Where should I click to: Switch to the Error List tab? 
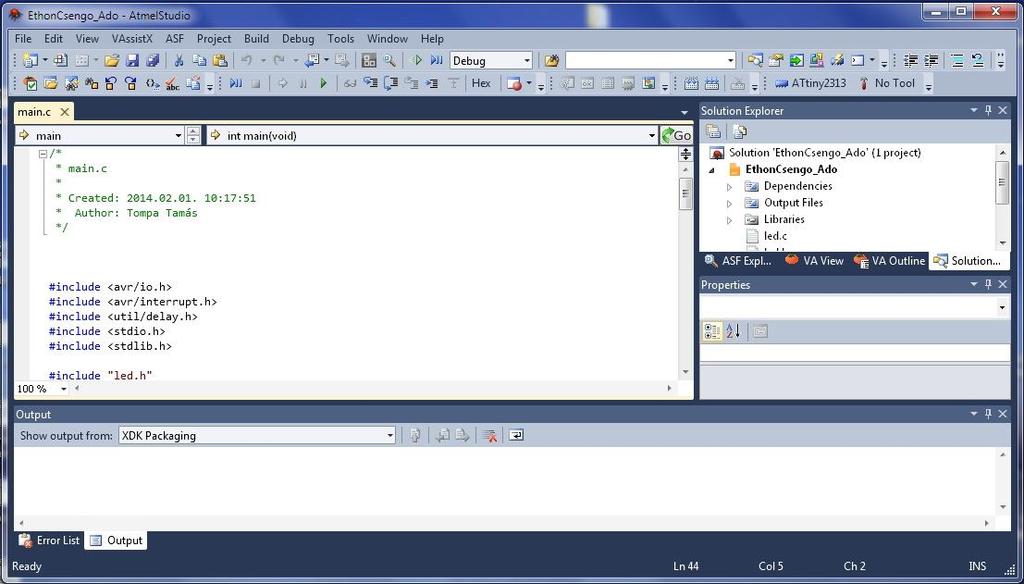[x=49, y=540]
